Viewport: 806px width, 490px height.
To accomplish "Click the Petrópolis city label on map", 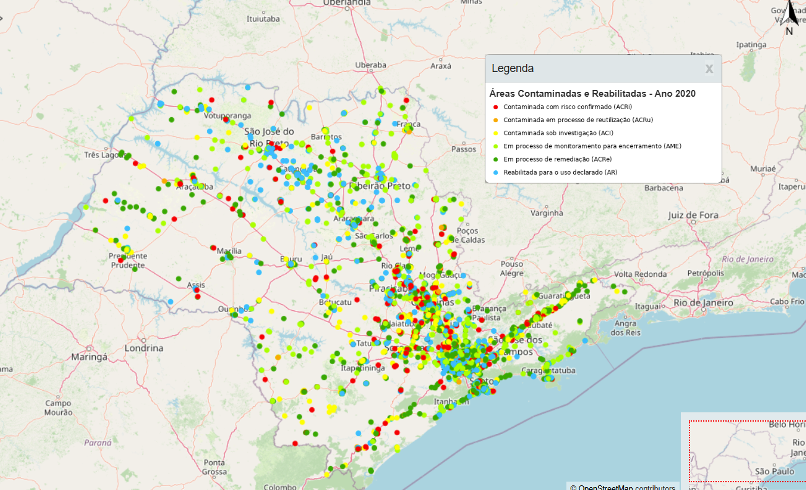I will (704, 272).
